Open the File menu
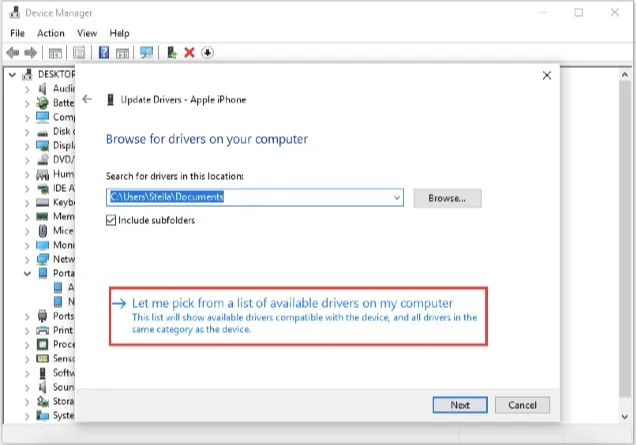 17,33
